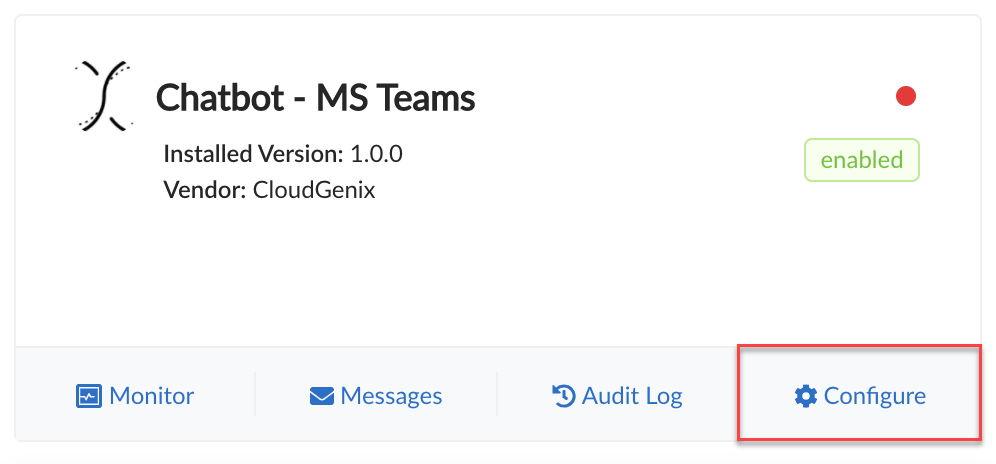Click the CloudGenix logo icon
This screenshot has height=464, width=996.
coord(105,96)
